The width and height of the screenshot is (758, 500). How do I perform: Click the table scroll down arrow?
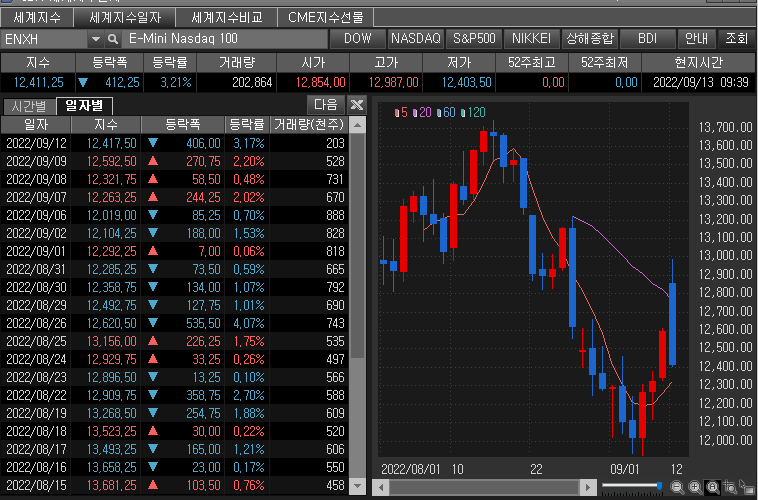[x=357, y=485]
